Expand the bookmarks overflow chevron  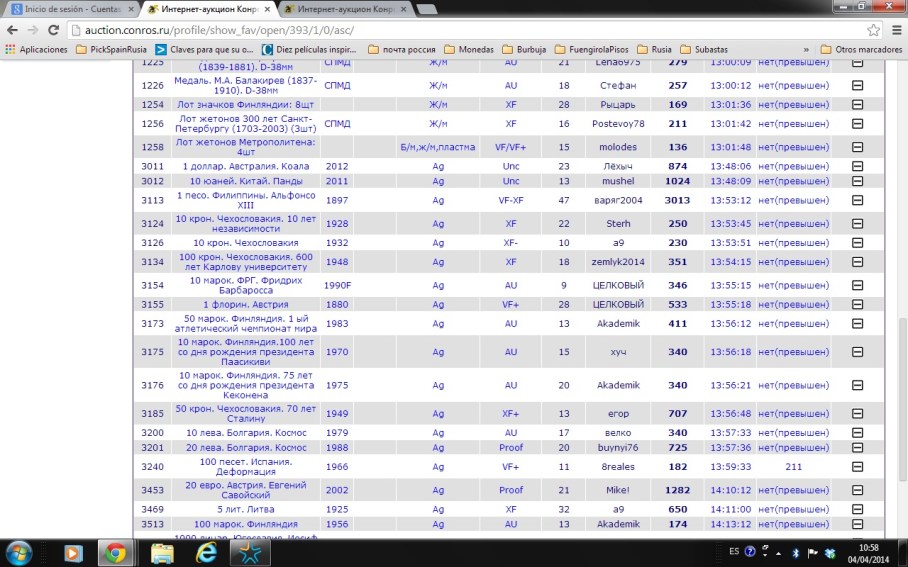806,49
